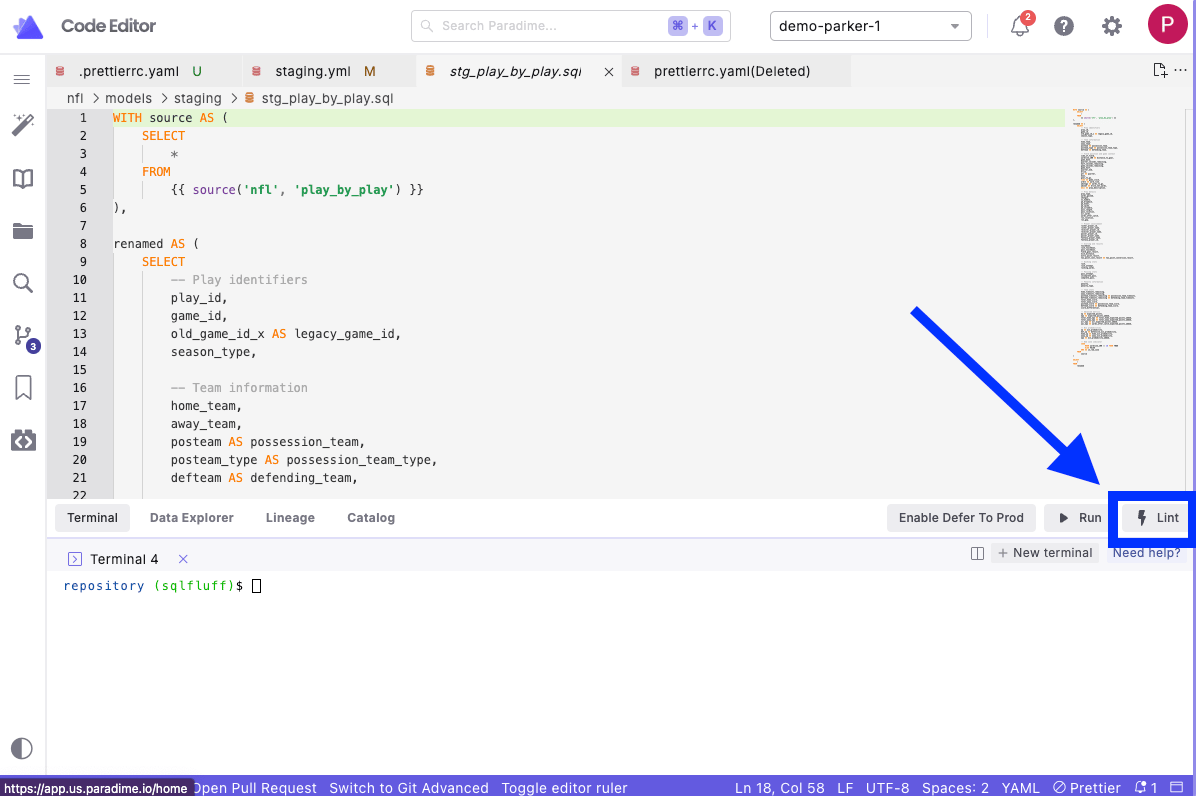Close Terminal 4 with the X
The image size is (1196, 796).
[x=183, y=559]
